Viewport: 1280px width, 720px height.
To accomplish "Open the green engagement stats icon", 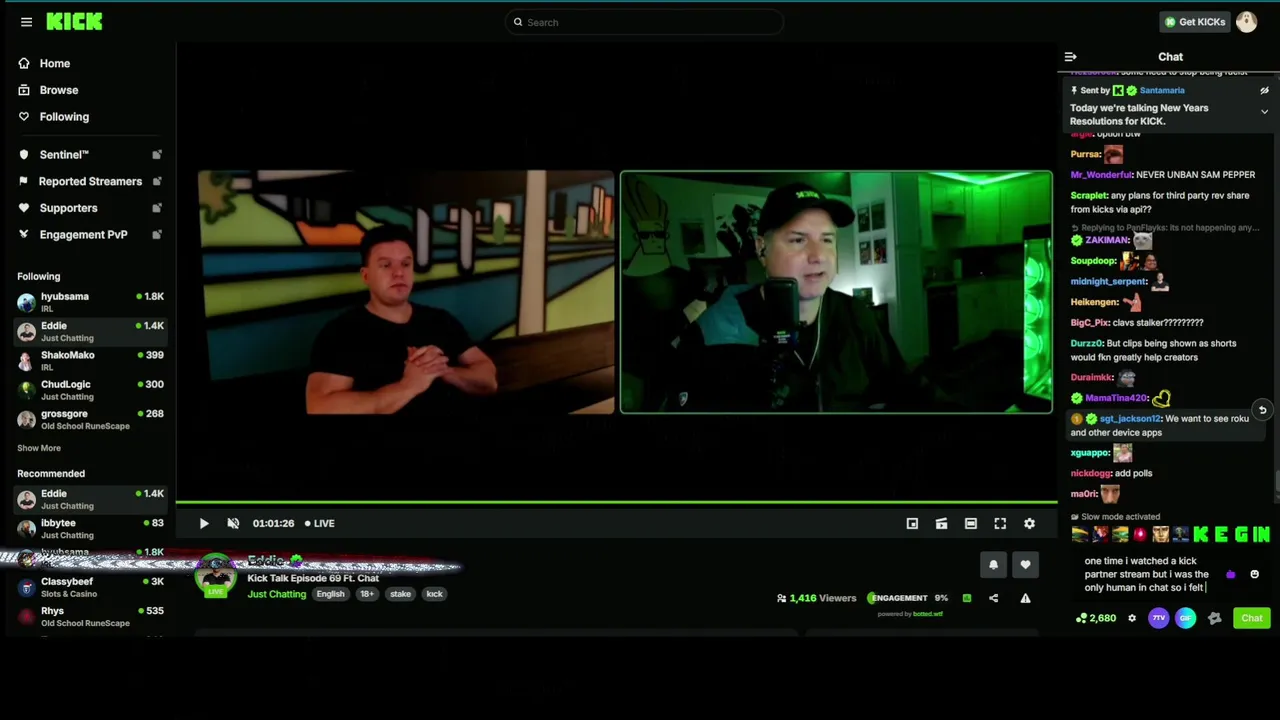I will pyautogui.click(x=966, y=598).
